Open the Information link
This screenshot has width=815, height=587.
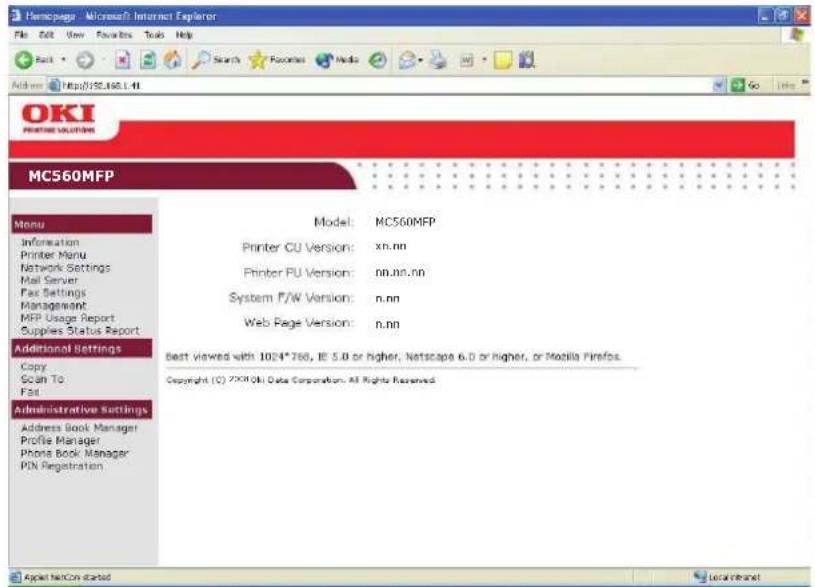coord(50,242)
